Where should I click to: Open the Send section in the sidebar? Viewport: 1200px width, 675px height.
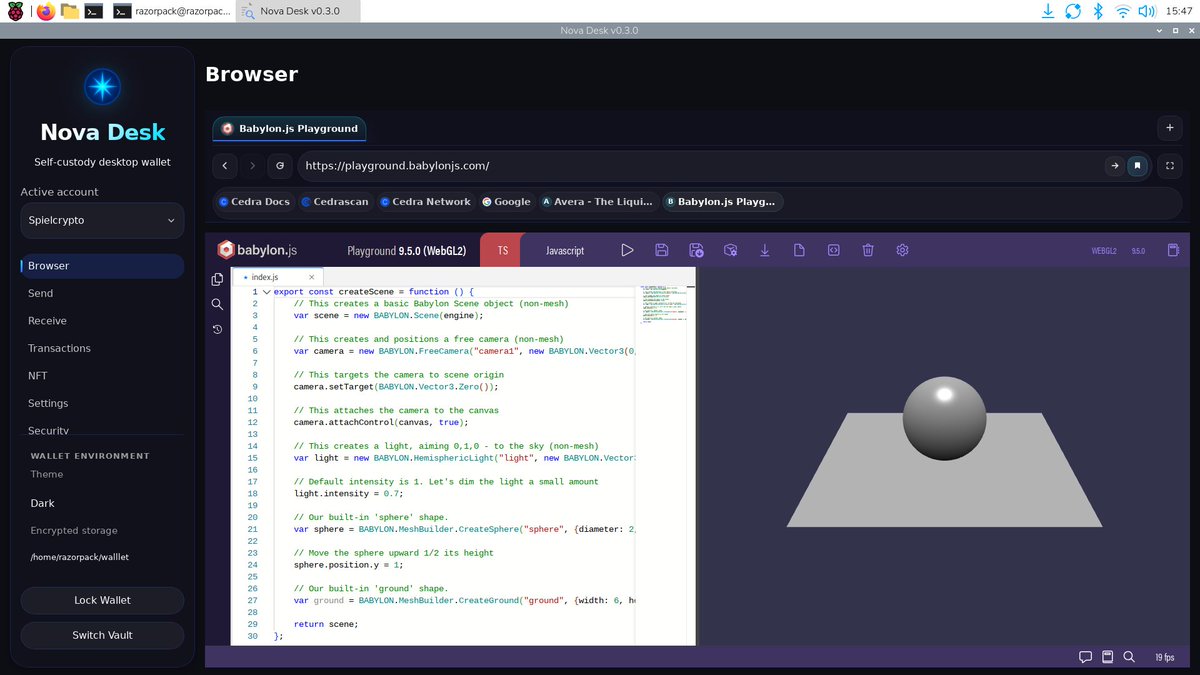pyautogui.click(x=102, y=293)
